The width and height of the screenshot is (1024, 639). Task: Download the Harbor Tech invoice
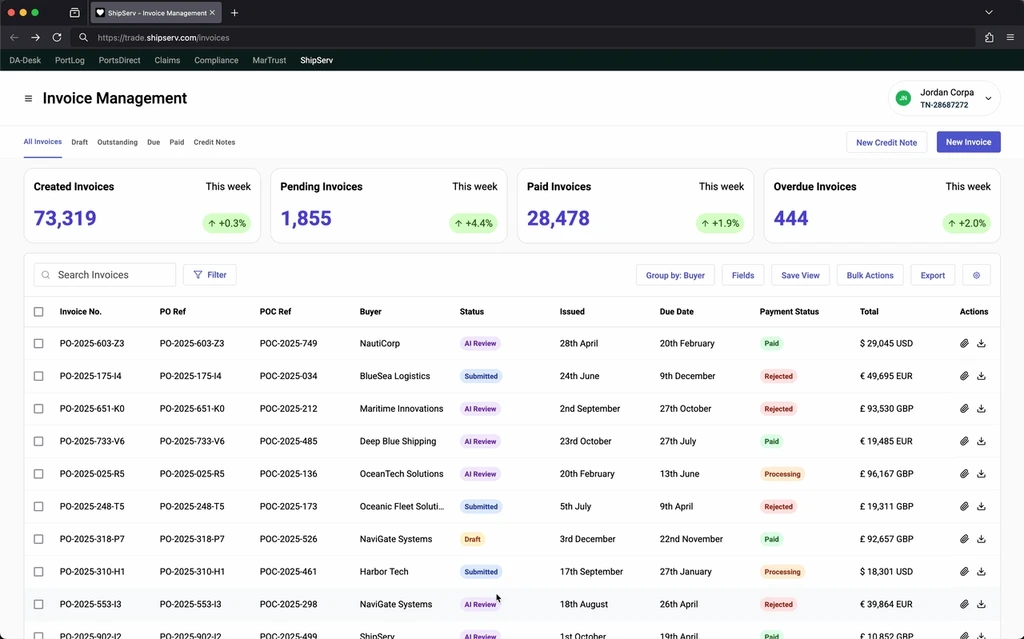[981, 572]
